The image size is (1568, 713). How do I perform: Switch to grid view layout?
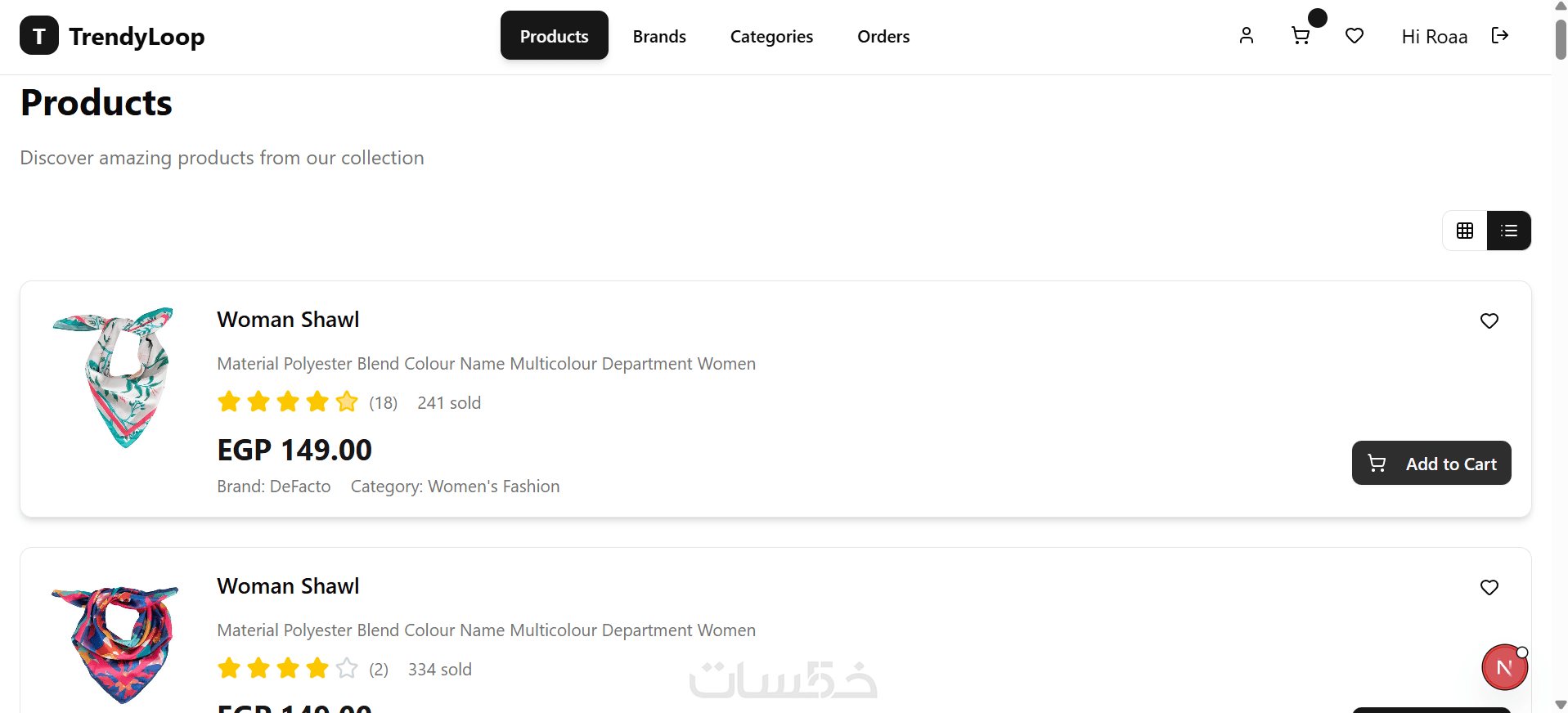pos(1465,231)
